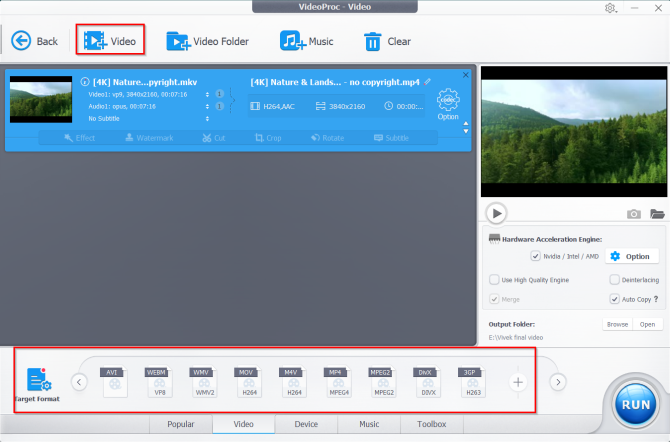Click the preview video frame
The width and height of the screenshot is (670, 442).
pos(573,131)
